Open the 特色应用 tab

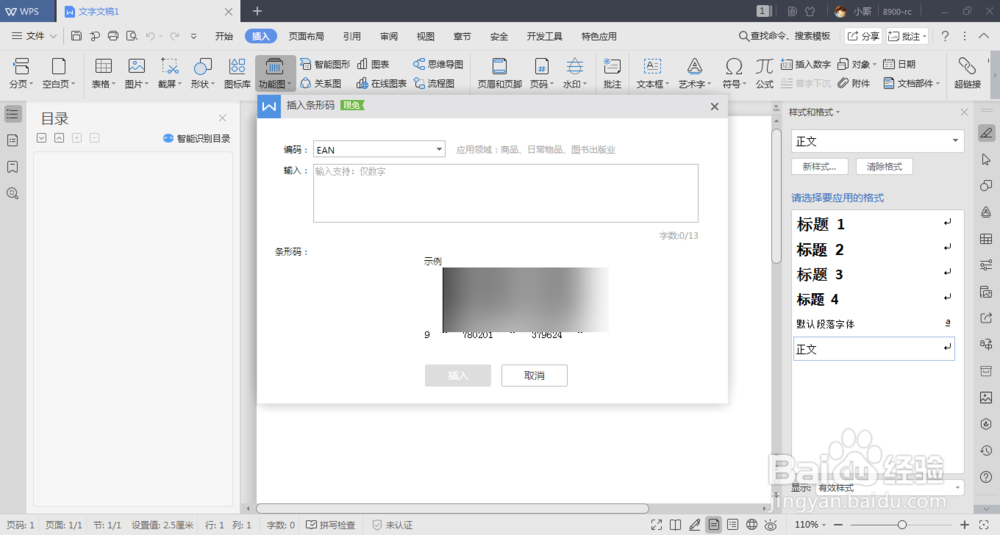[x=599, y=36]
